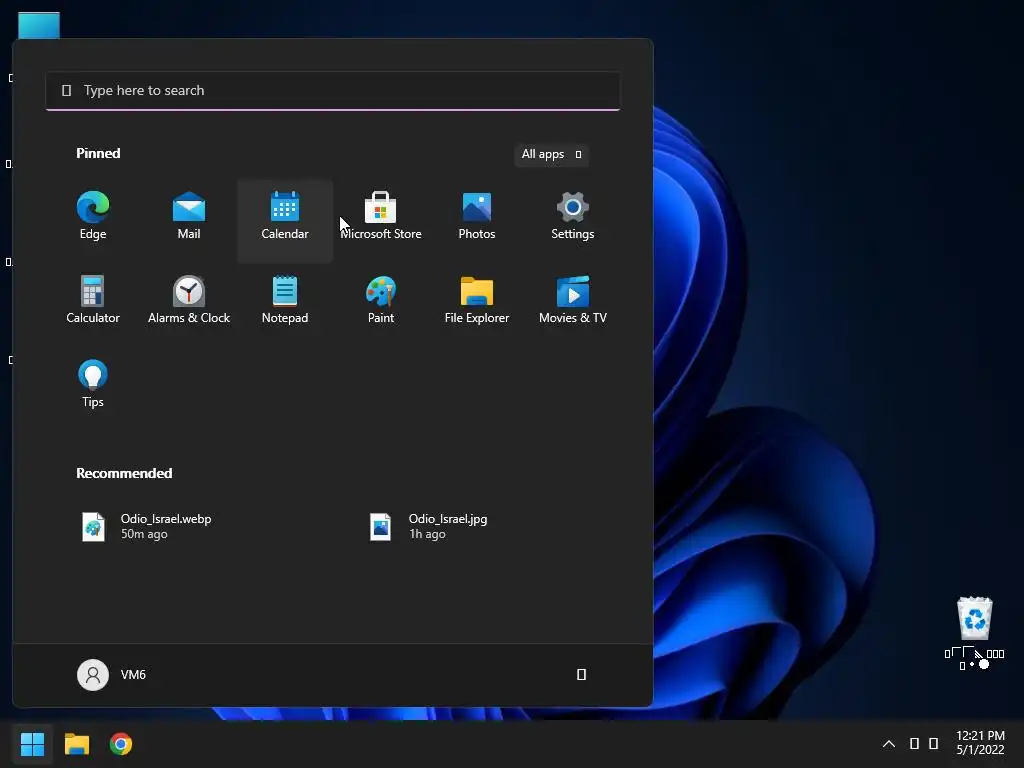Launch Google Chrome from the taskbar
This screenshot has height=768, width=1024.
(x=121, y=744)
